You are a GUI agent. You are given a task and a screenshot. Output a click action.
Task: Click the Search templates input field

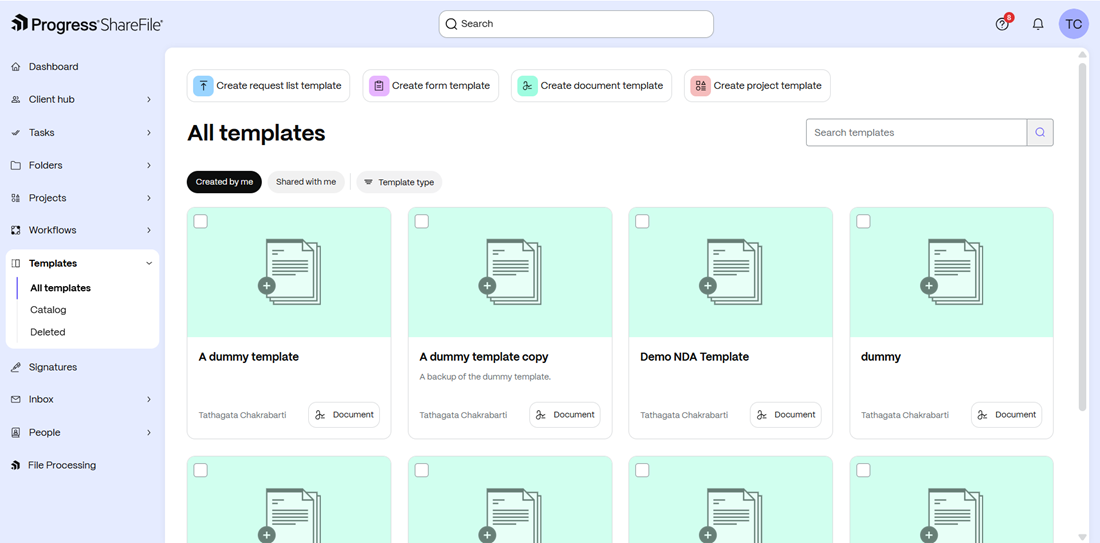click(916, 133)
